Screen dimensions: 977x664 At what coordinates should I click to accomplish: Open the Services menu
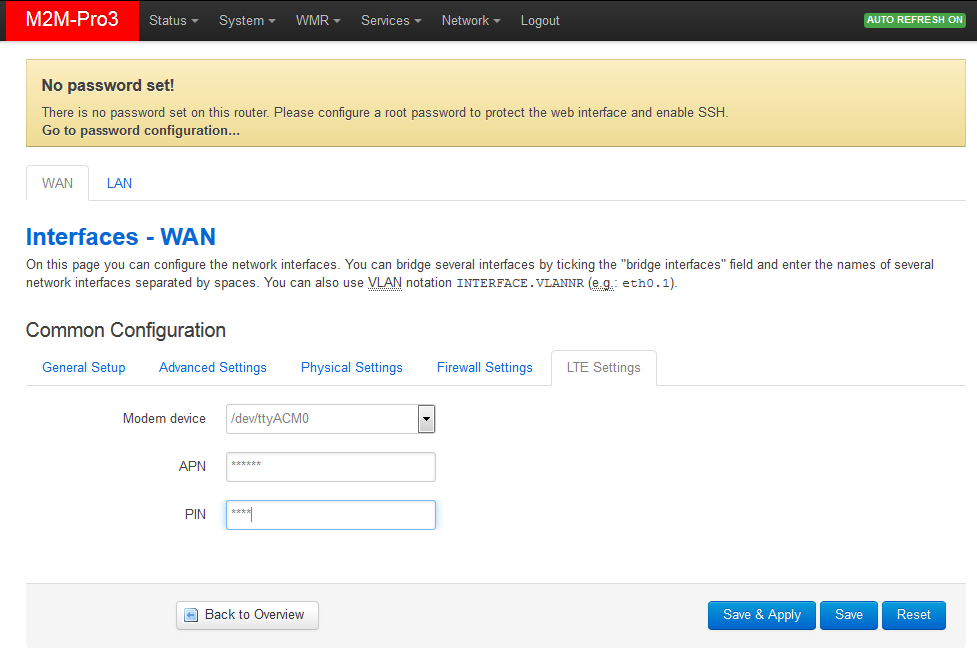click(391, 21)
